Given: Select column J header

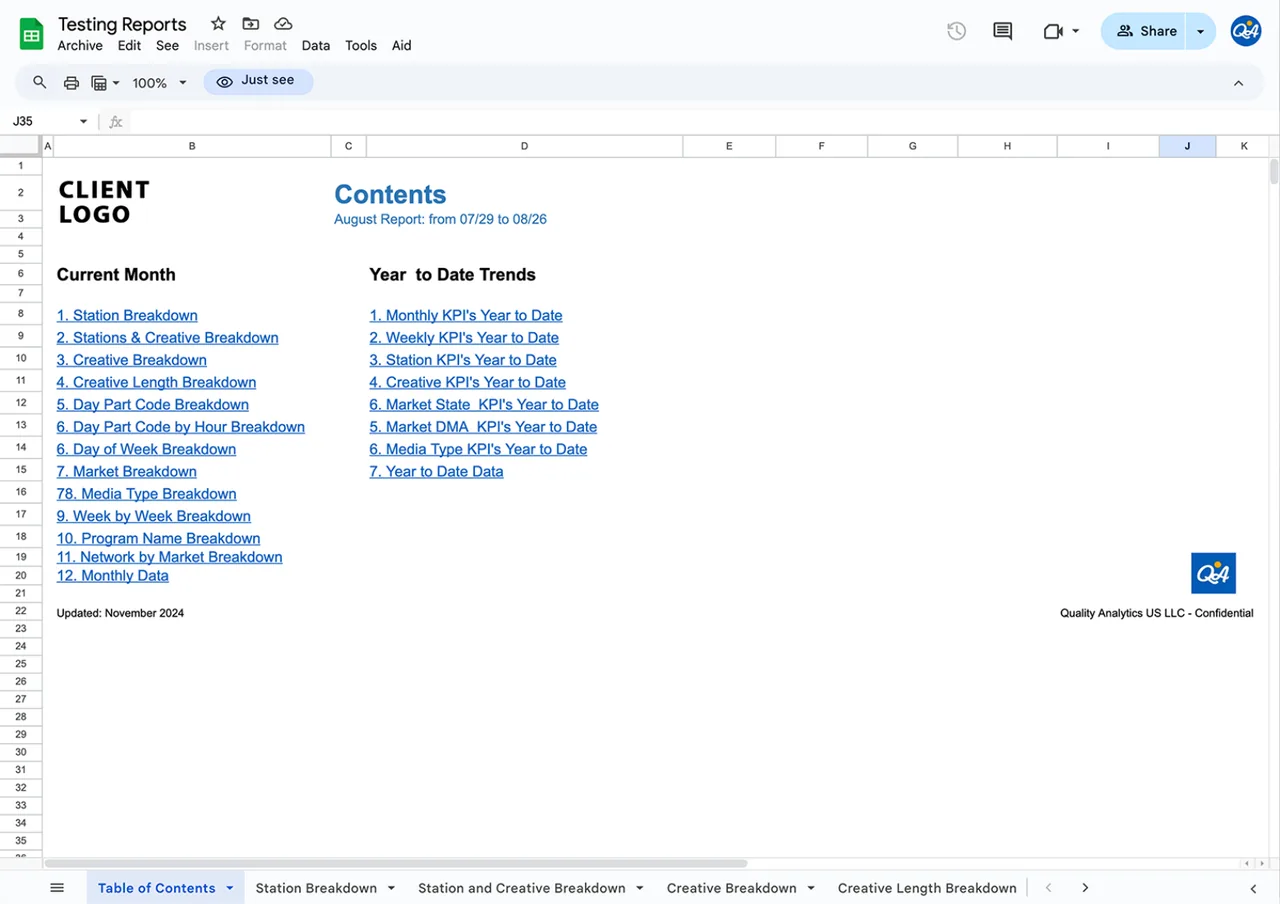Looking at the screenshot, I should (x=1187, y=146).
